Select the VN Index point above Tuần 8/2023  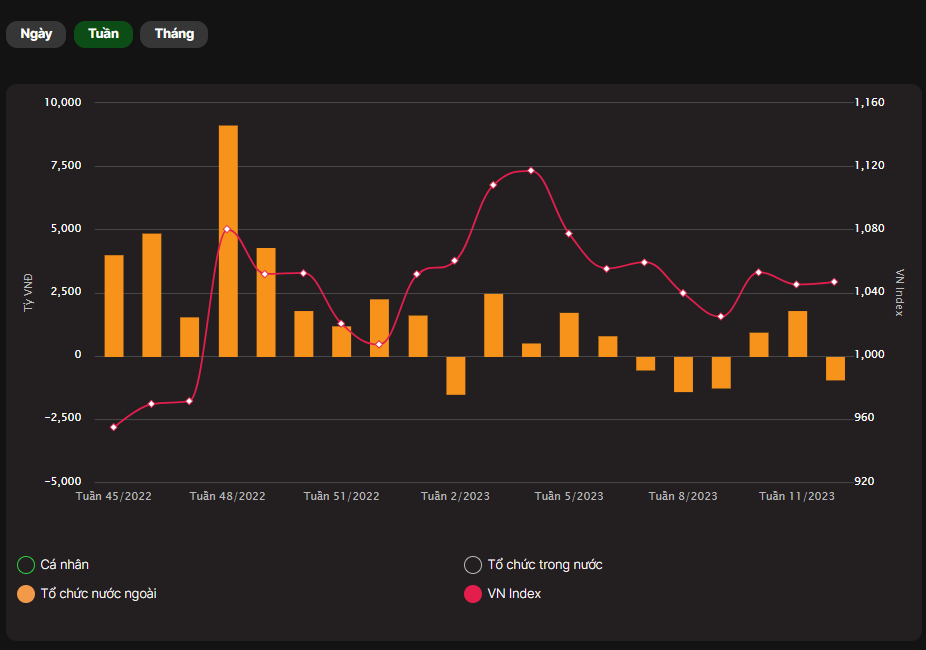[x=683, y=293]
